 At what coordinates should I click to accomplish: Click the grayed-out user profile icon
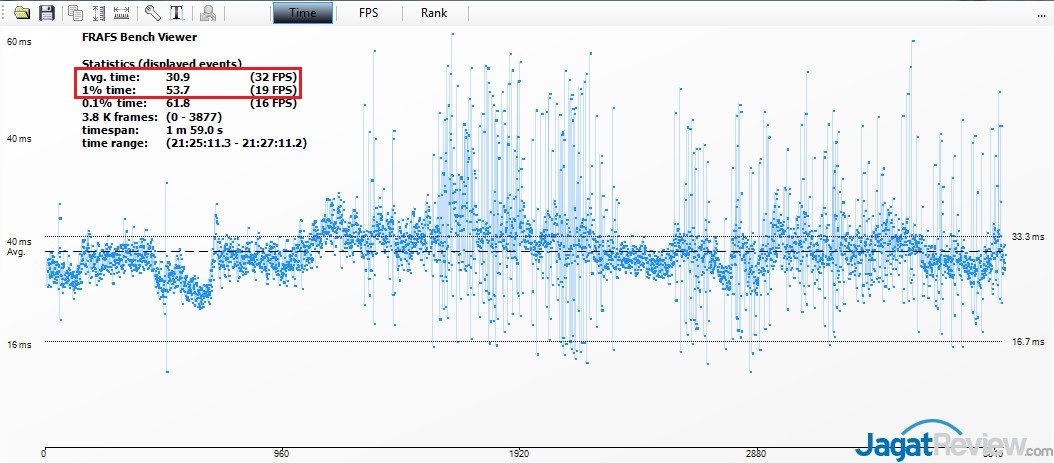[208, 13]
